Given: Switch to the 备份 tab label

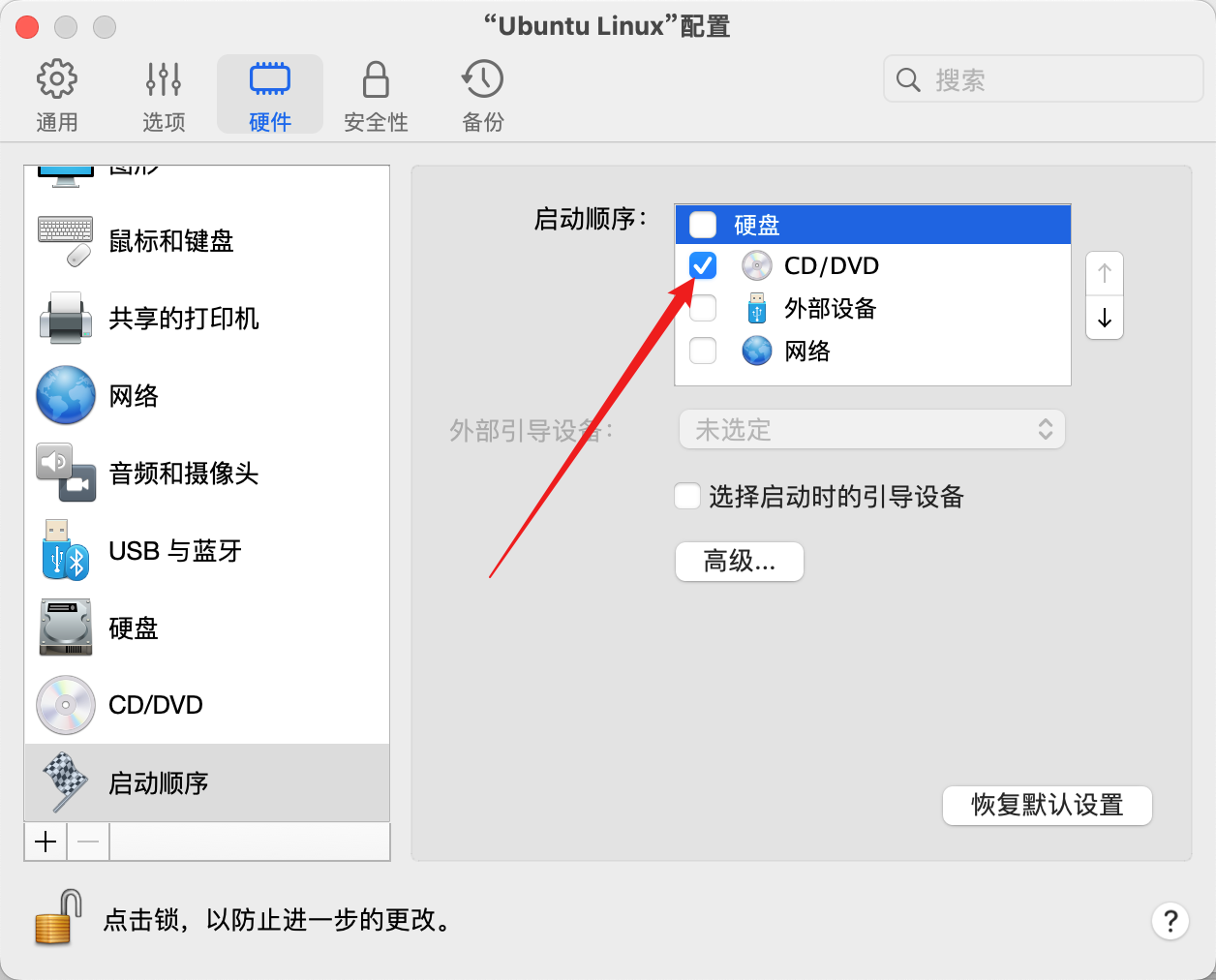Looking at the screenshot, I should (482, 122).
